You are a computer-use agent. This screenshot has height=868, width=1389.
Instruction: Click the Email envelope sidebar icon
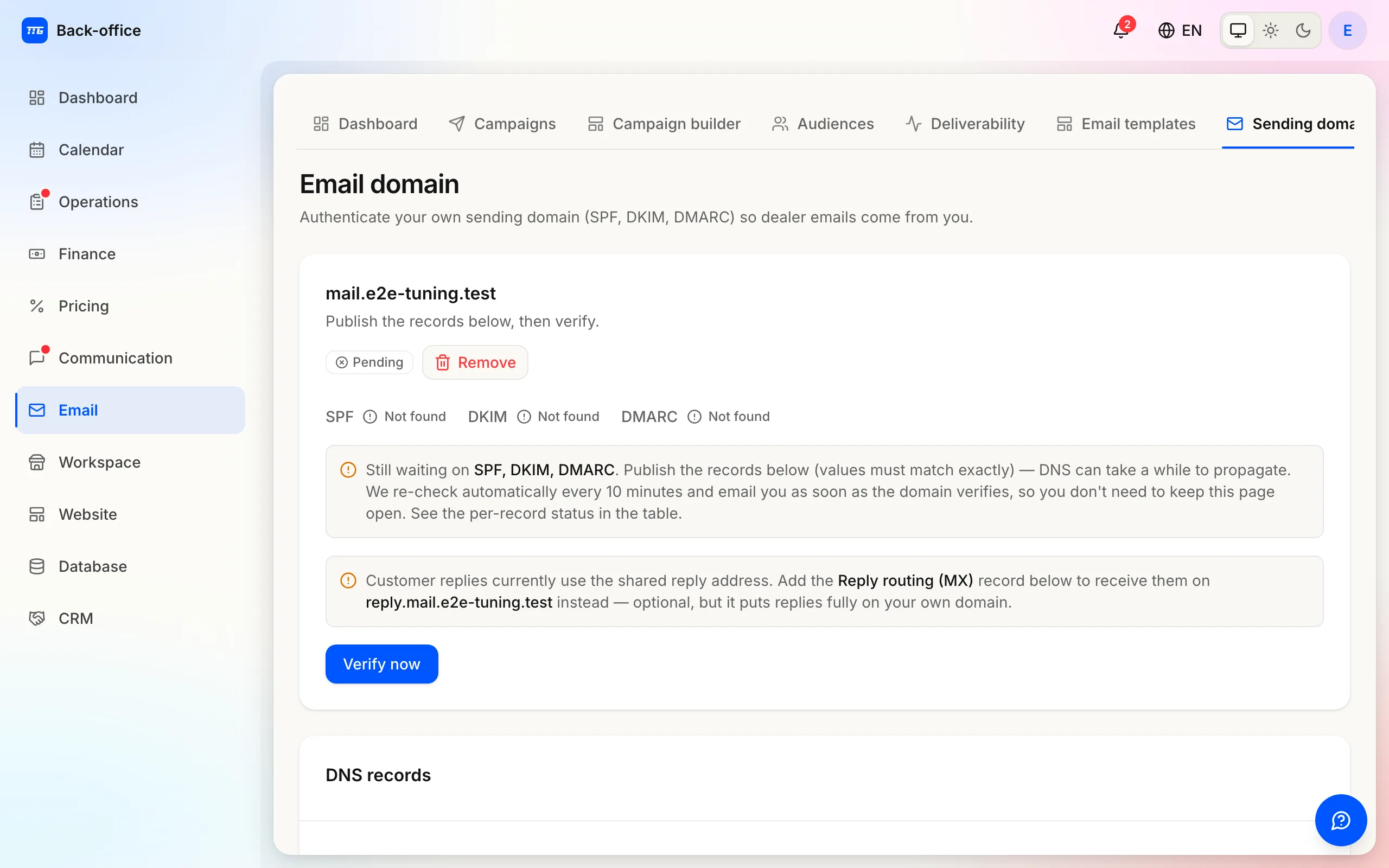click(x=37, y=410)
